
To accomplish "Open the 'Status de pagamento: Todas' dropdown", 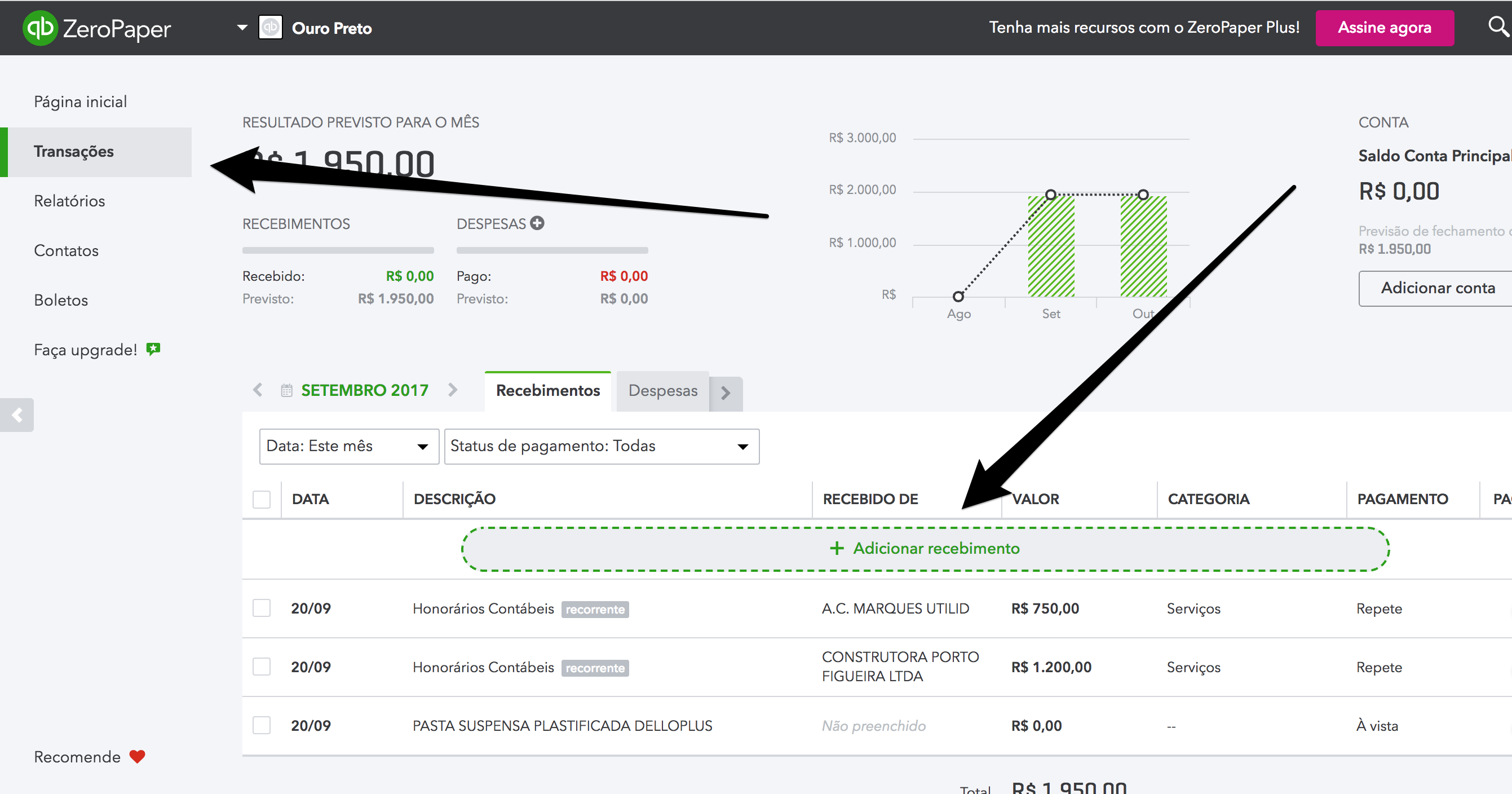I will [601, 446].
